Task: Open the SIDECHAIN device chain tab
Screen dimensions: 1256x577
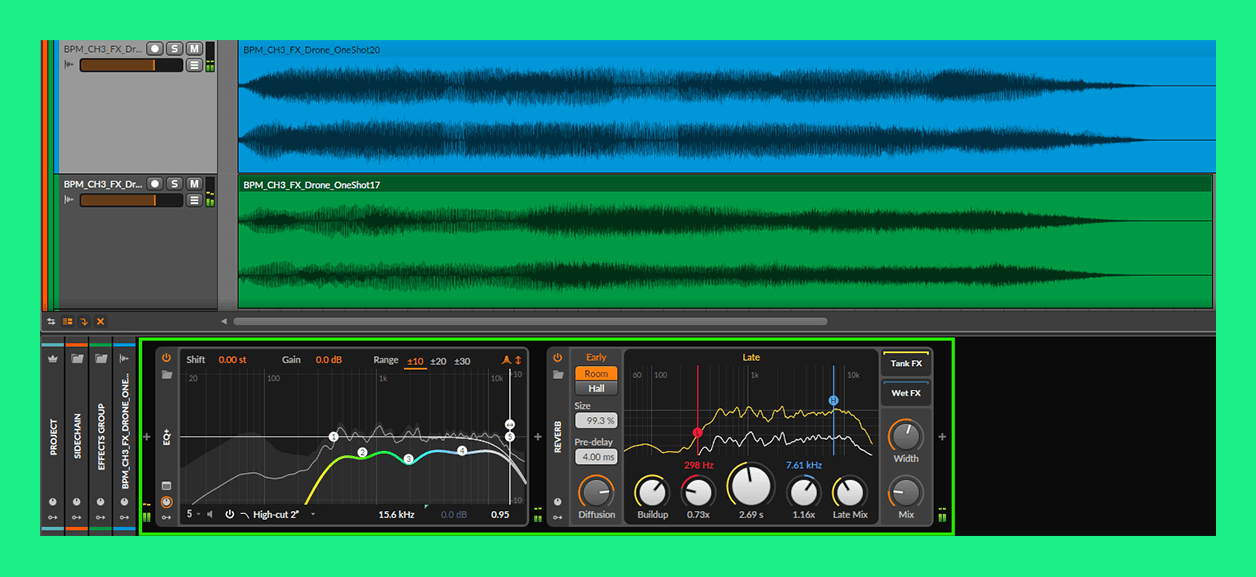Action: [x=78, y=430]
